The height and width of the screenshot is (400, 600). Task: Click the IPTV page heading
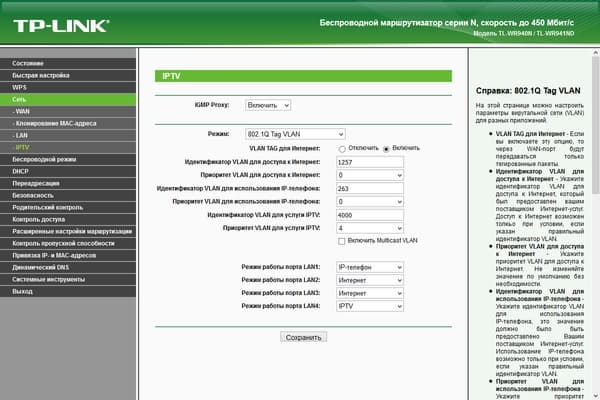tap(171, 76)
